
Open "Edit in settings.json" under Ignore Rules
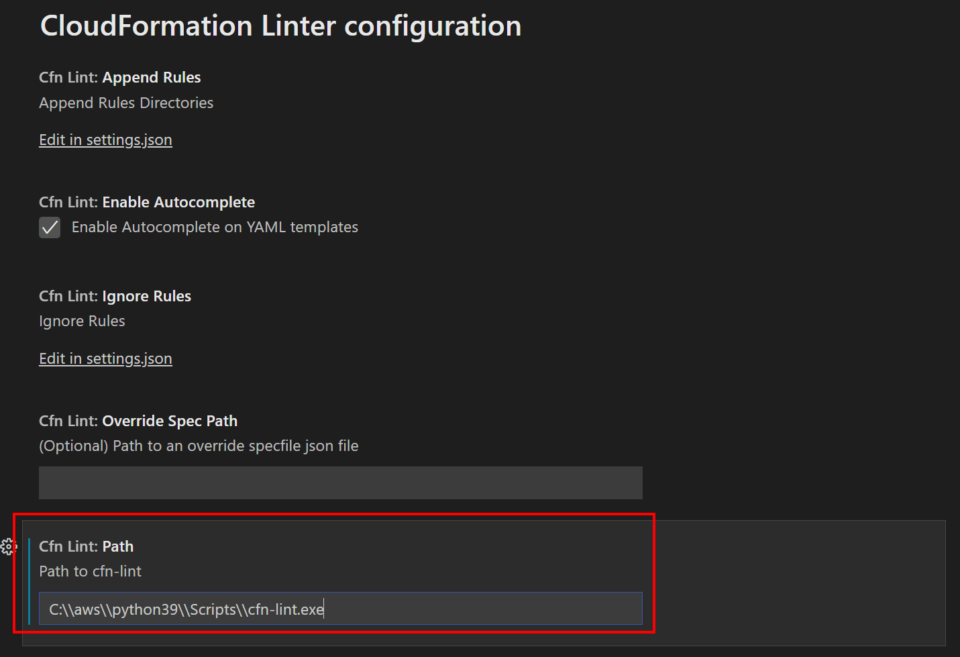click(x=104, y=357)
